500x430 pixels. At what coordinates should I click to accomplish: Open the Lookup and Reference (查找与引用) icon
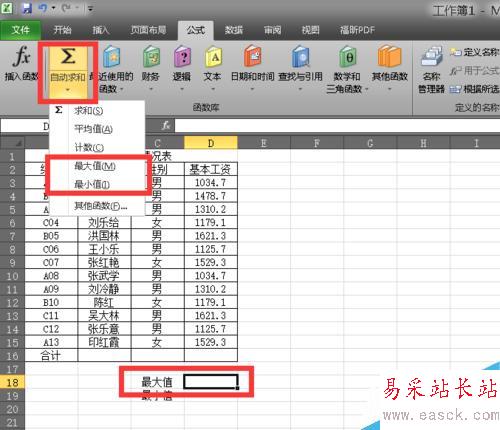click(x=301, y=57)
